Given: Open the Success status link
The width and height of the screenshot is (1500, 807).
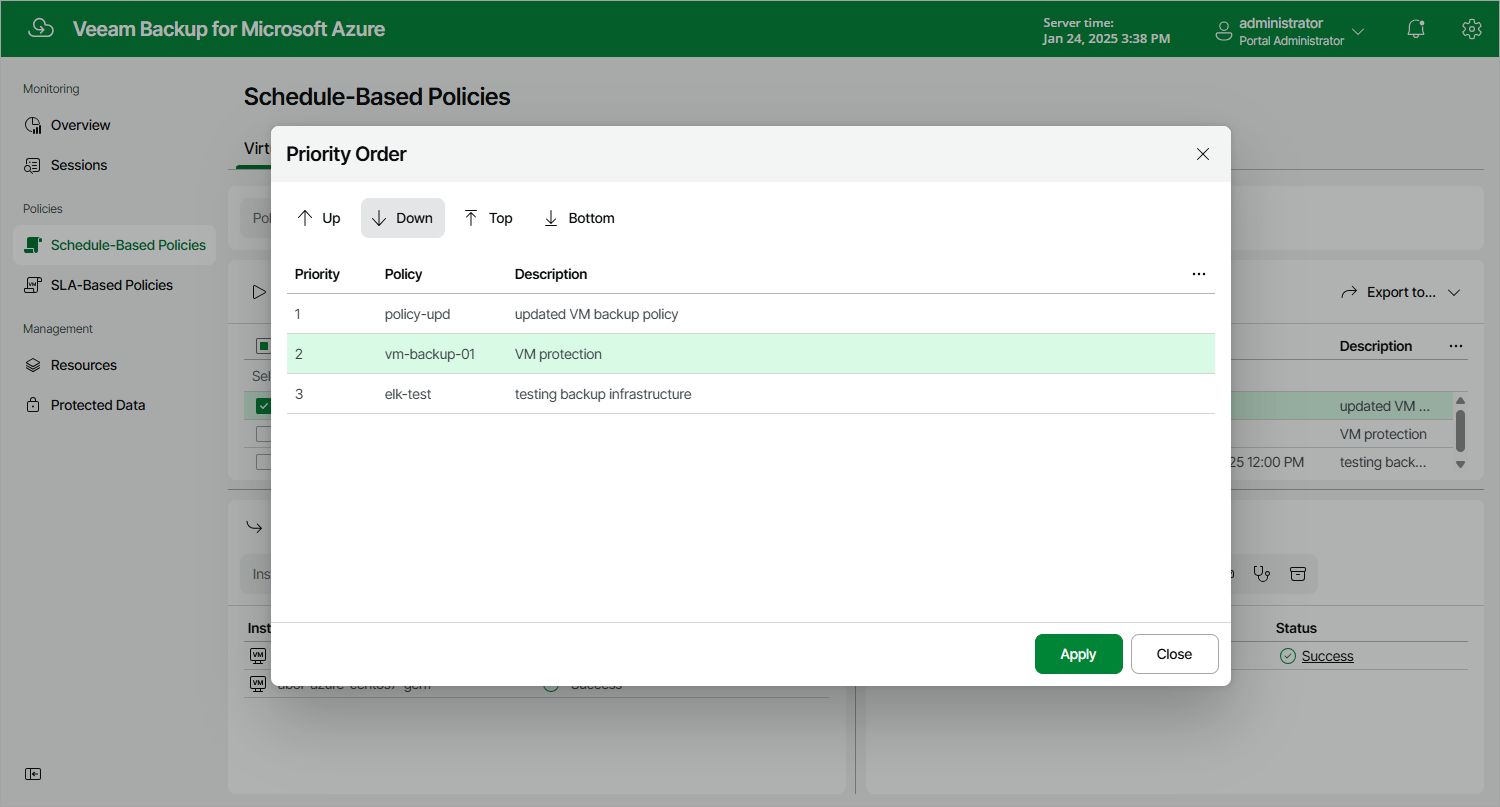Looking at the screenshot, I should pyautogui.click(x=1326, y=655).
